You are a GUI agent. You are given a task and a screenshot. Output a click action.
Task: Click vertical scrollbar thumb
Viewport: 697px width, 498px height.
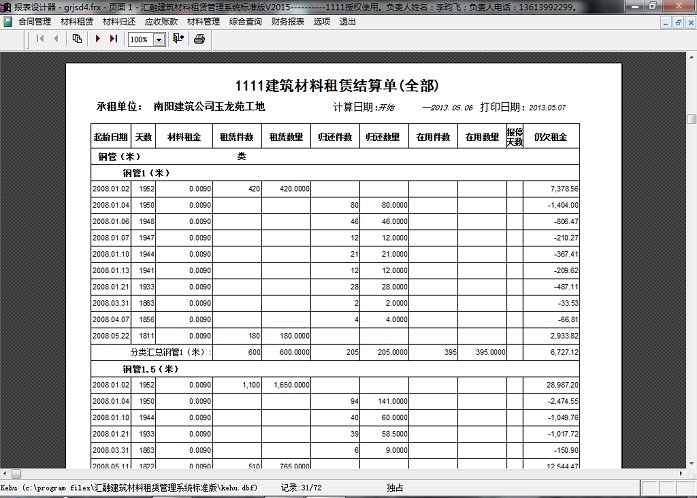tap(692, 119)
